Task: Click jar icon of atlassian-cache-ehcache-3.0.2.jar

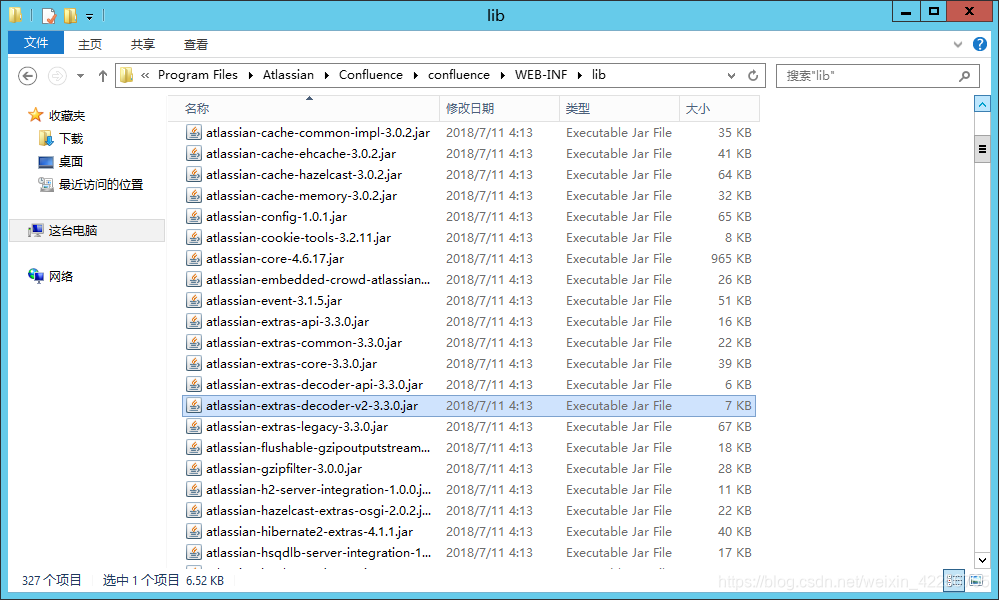Action: [x=194, y=154]
